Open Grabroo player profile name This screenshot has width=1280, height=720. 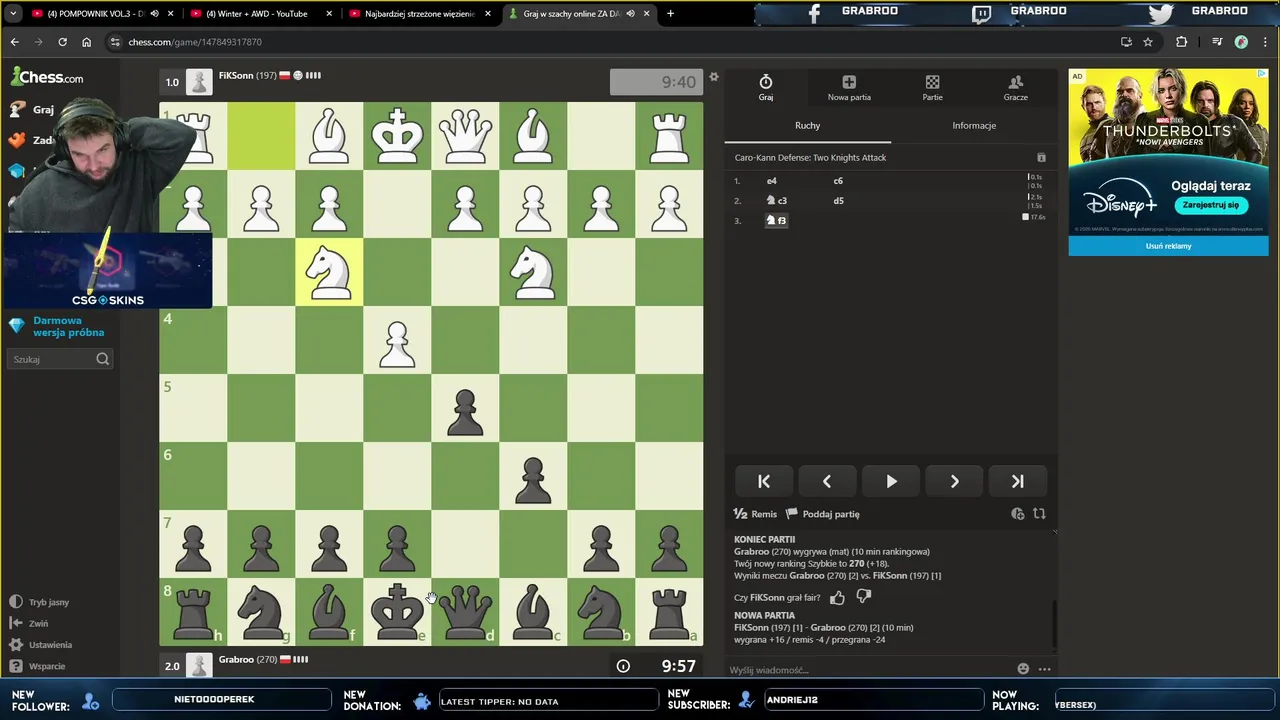coord(236,660)
